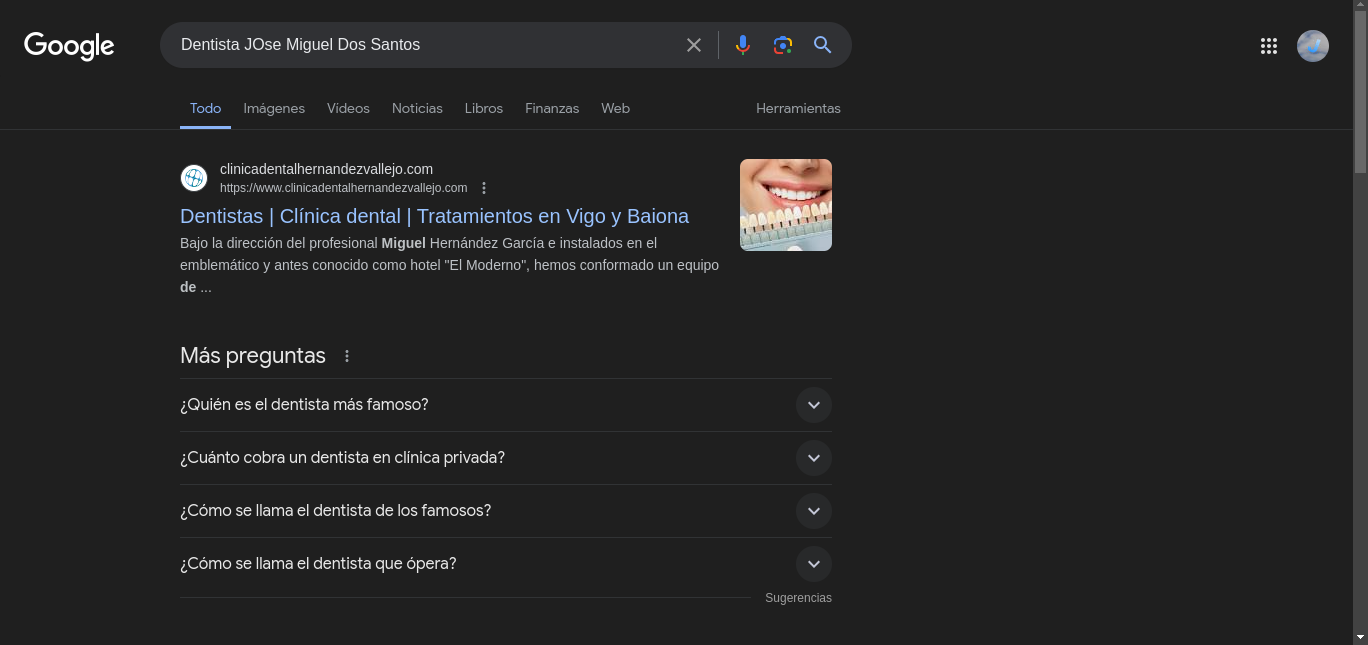This screenshot has width=1368, height=645.
Task: Expand "¿Quién es el dentista más famoso?"
Action: click(506, 405)
